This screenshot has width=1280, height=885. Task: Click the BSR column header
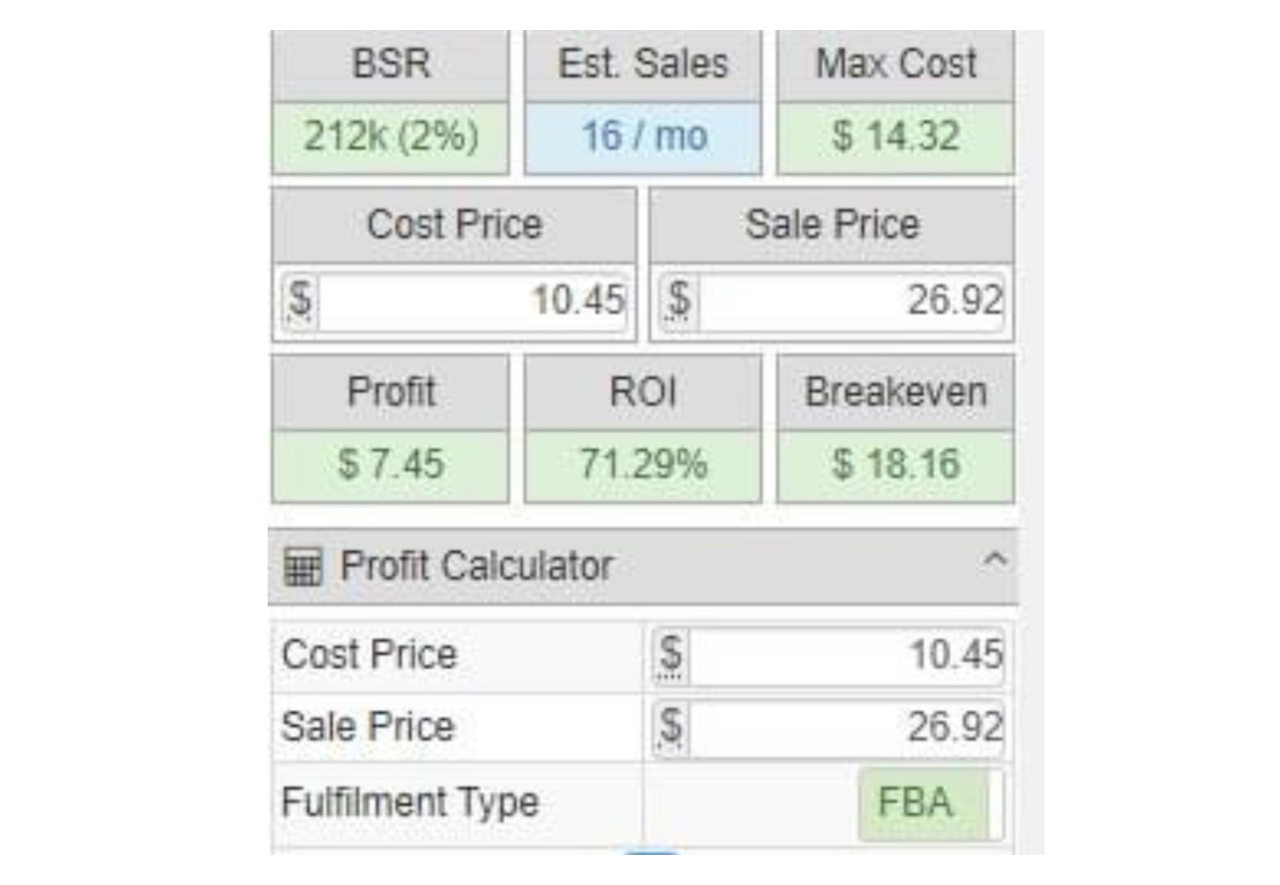pos(390,65)
